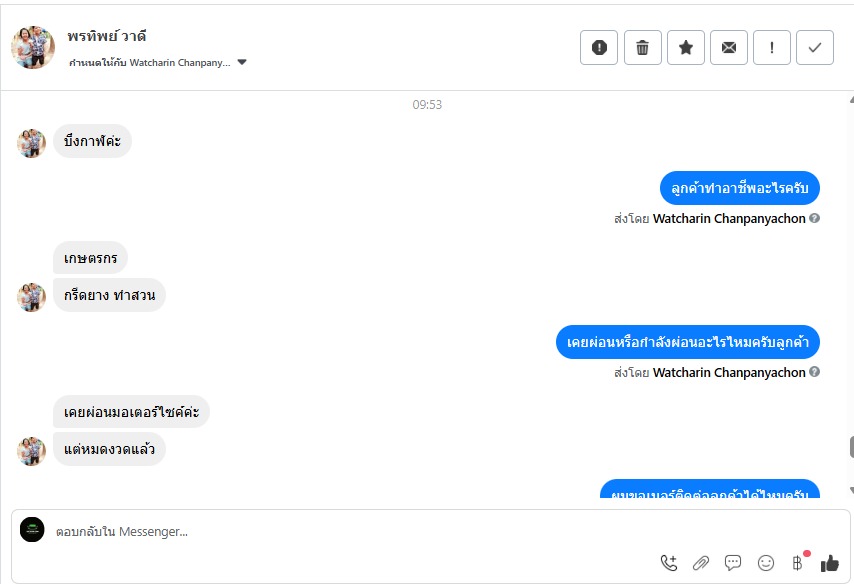
Task: Click the help icon beside first Watcharin Chanpanyachon
Action: pos(814,218)
